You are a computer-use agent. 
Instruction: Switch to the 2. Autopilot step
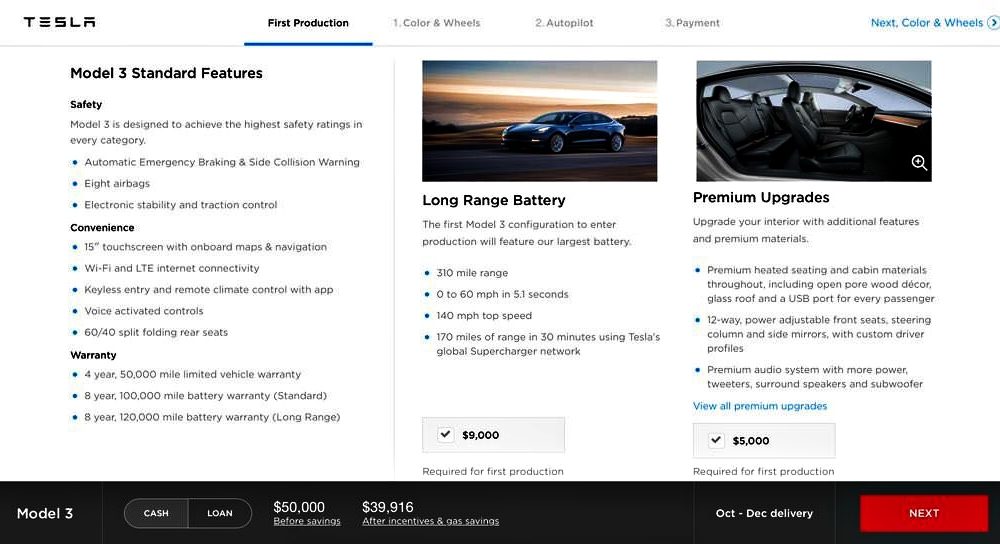(564, 23)
